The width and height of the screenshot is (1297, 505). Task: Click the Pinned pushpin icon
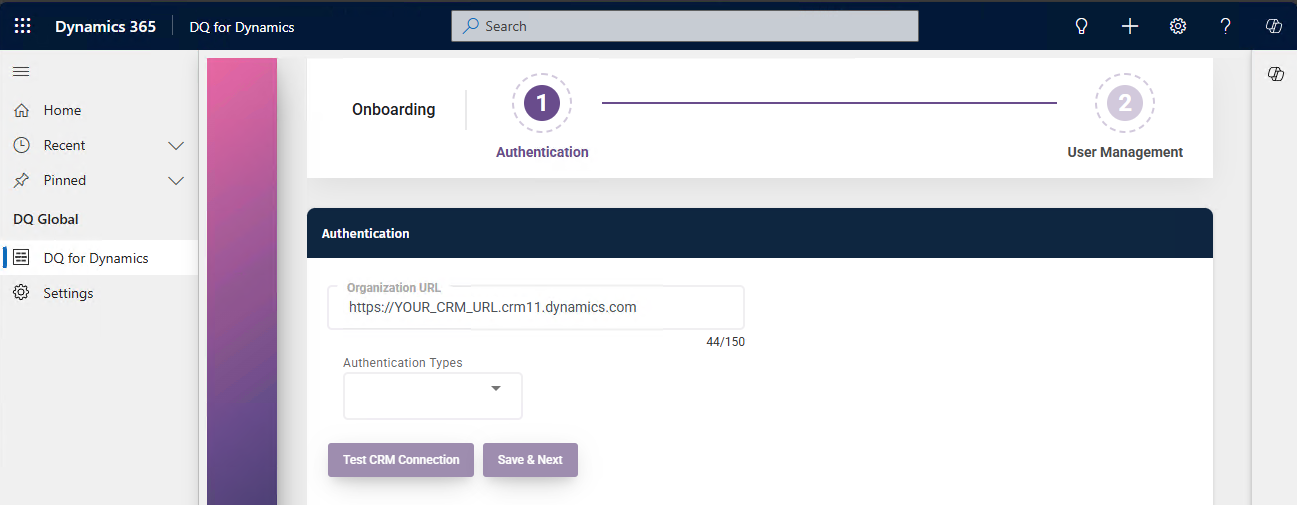point(21,180)
